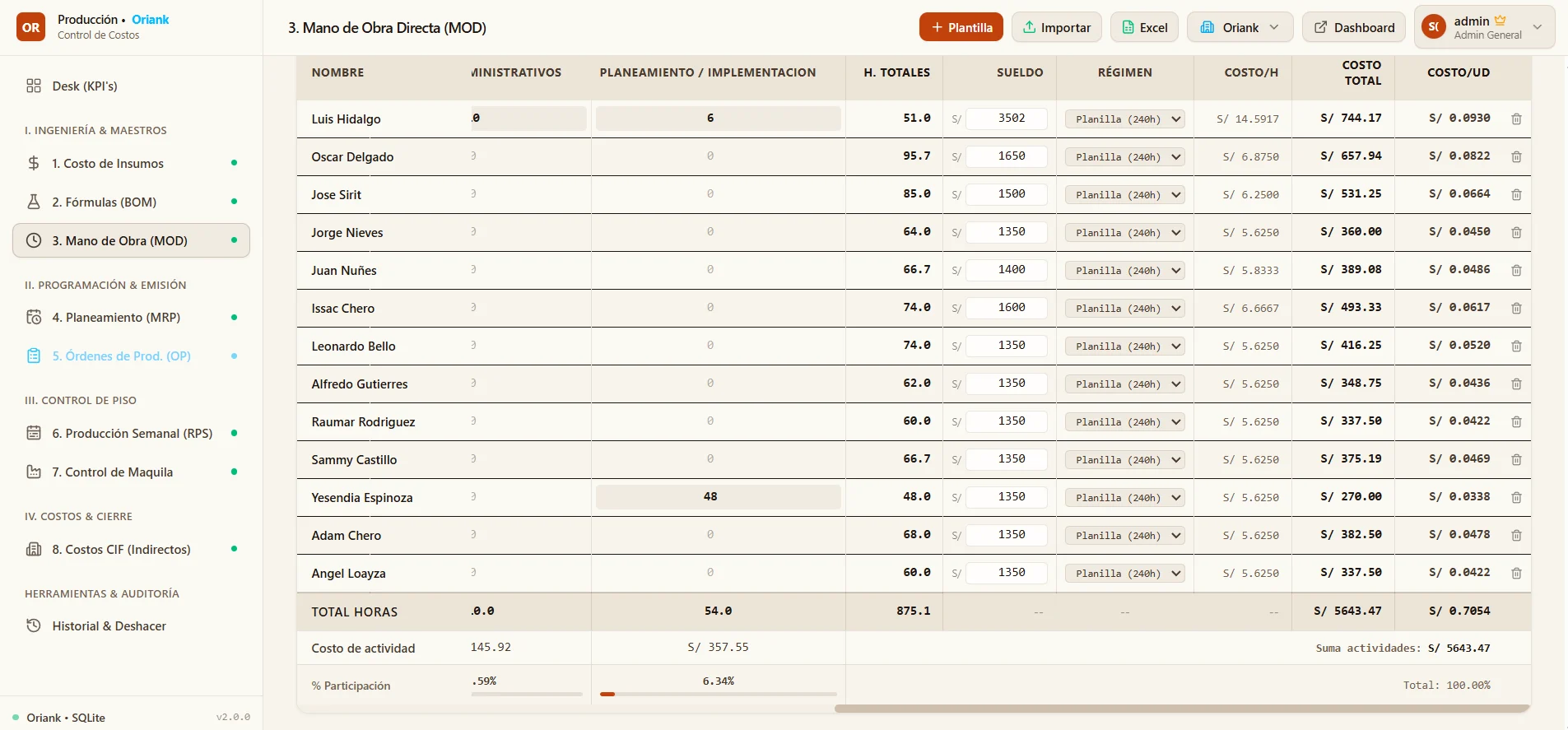Open 6. Producción Semanal (RPS)

[x=132, y=433]
